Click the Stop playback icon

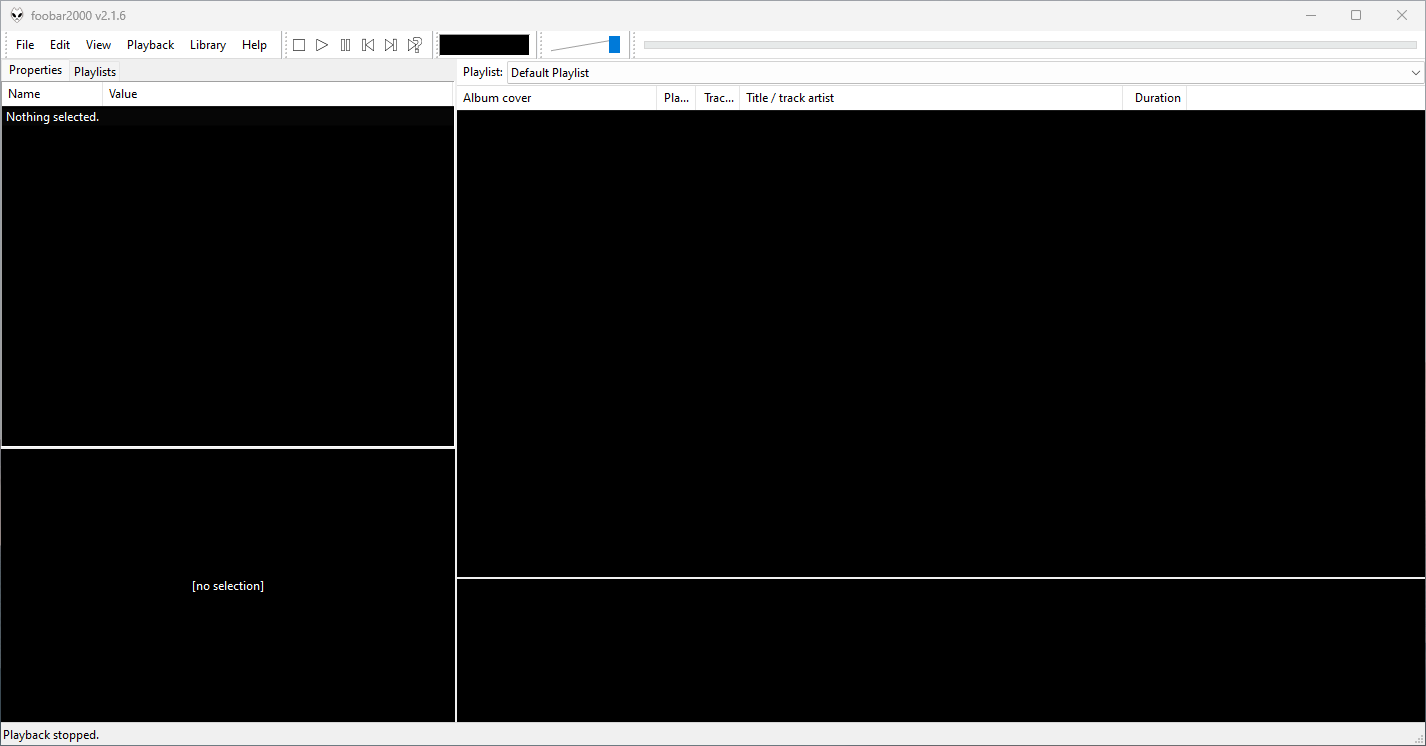click(x=299, y=44)
